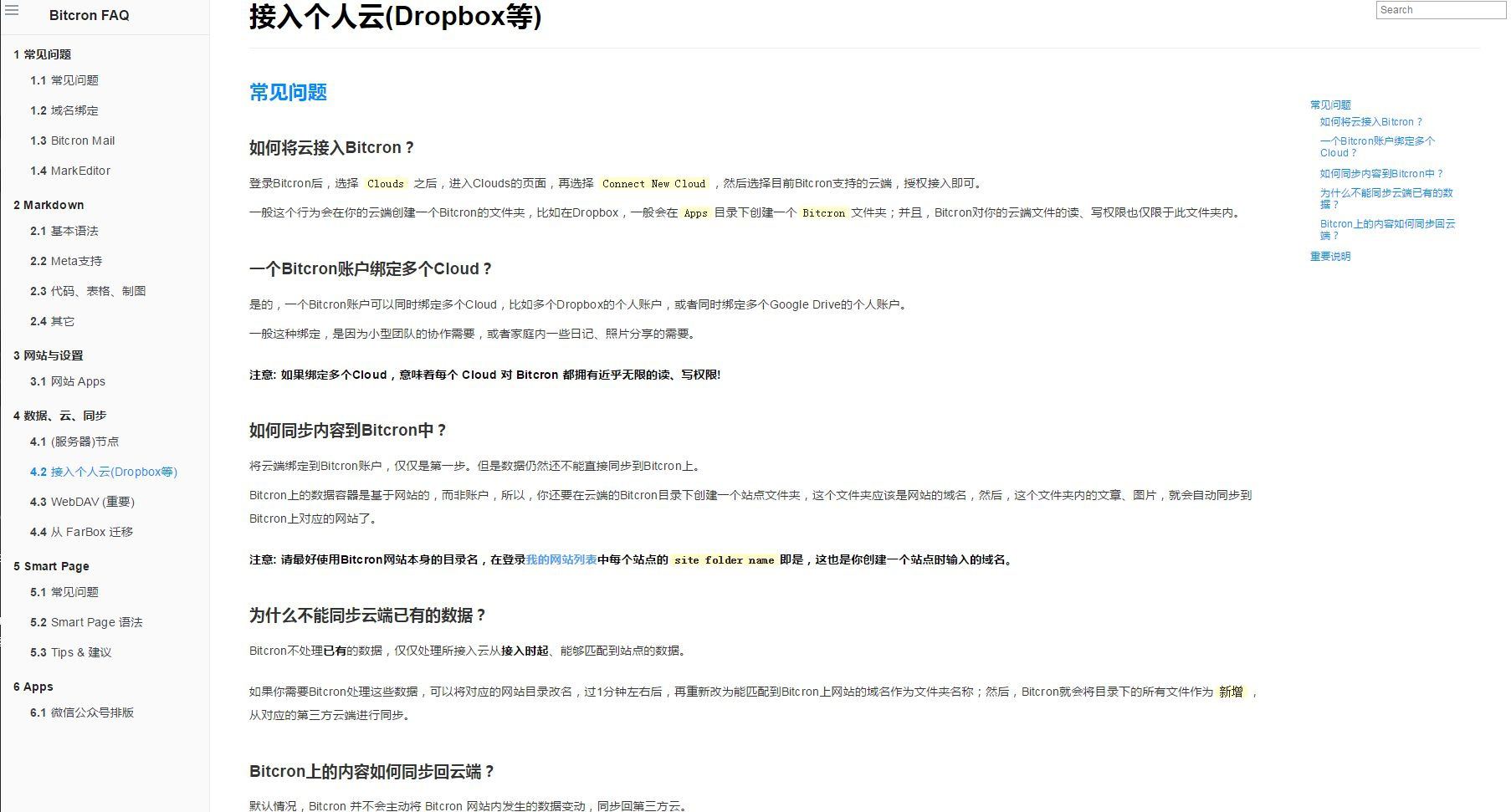Select chapter 2 Markdown
Screen dimensions: 1511x812
click(49, 205)
